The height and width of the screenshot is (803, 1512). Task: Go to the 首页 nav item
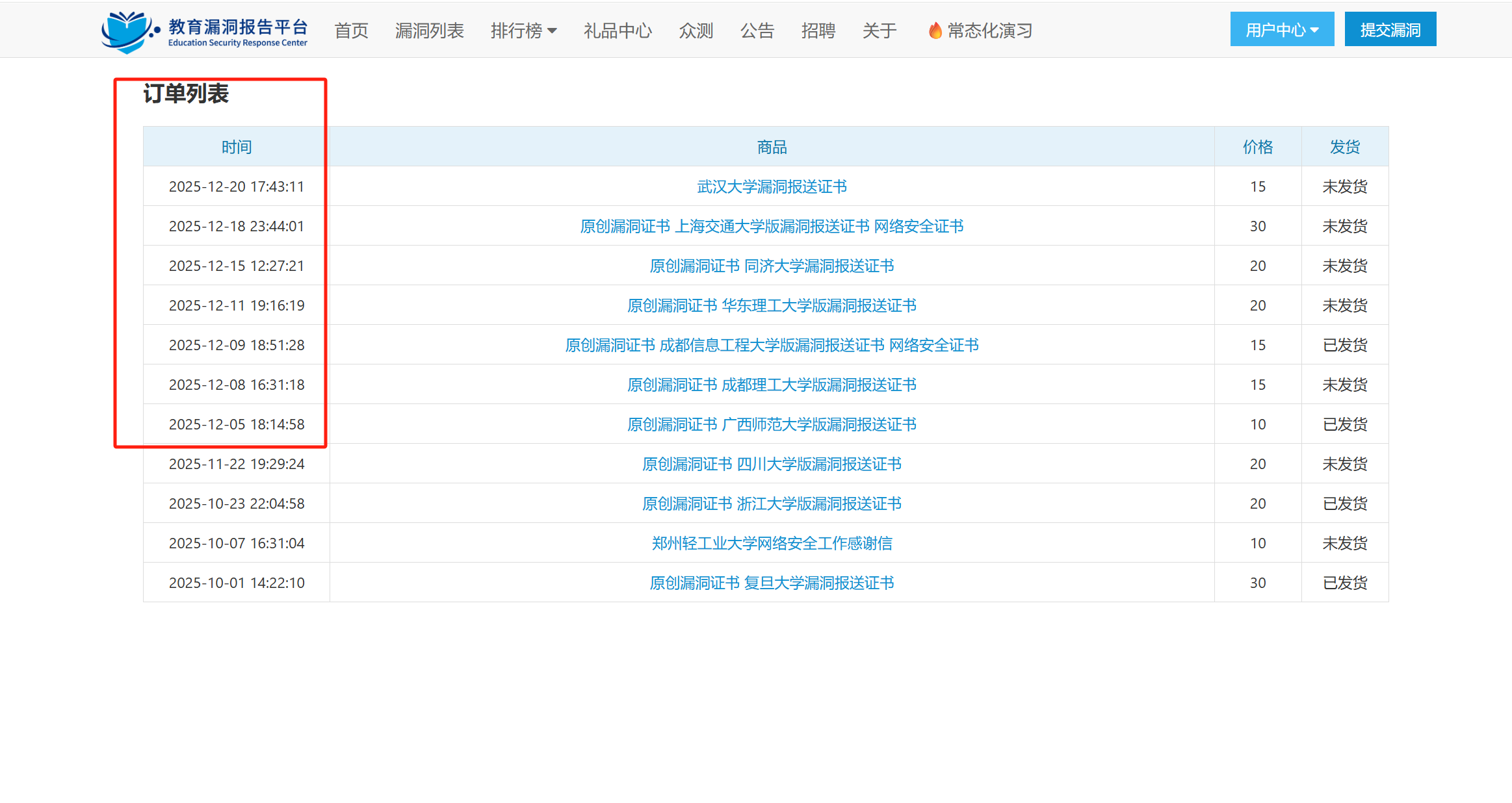point(351,31)
